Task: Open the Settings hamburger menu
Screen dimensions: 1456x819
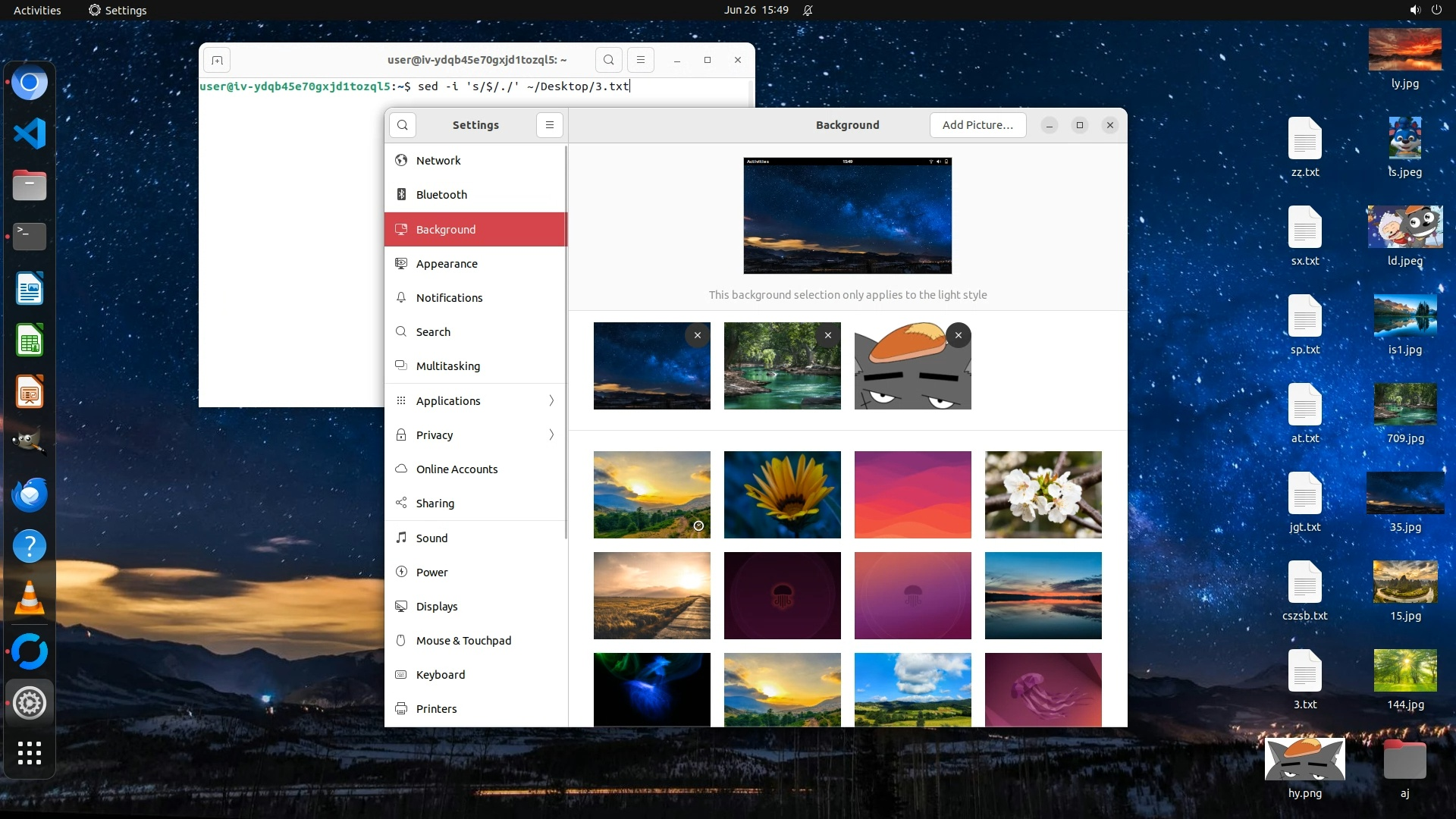Action: 550,125
